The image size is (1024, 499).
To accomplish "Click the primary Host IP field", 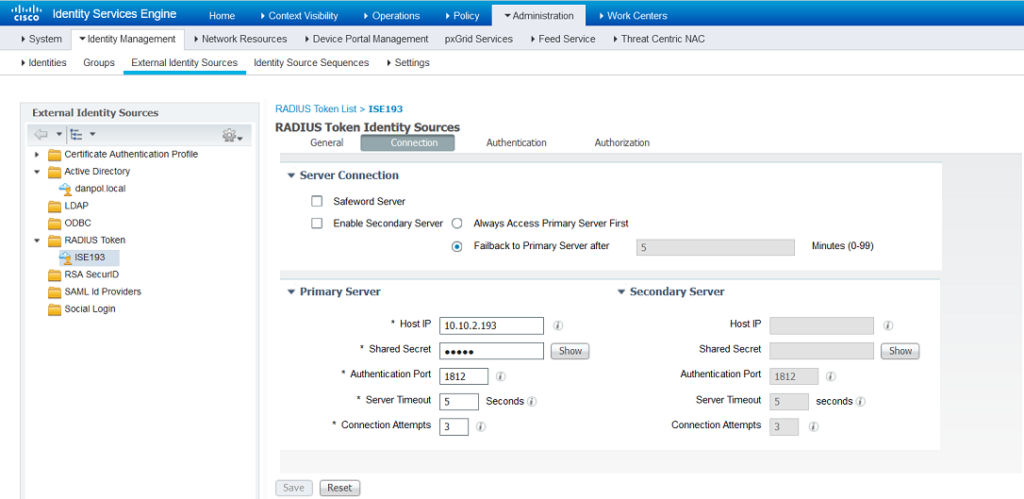I will tap(491, 325).
